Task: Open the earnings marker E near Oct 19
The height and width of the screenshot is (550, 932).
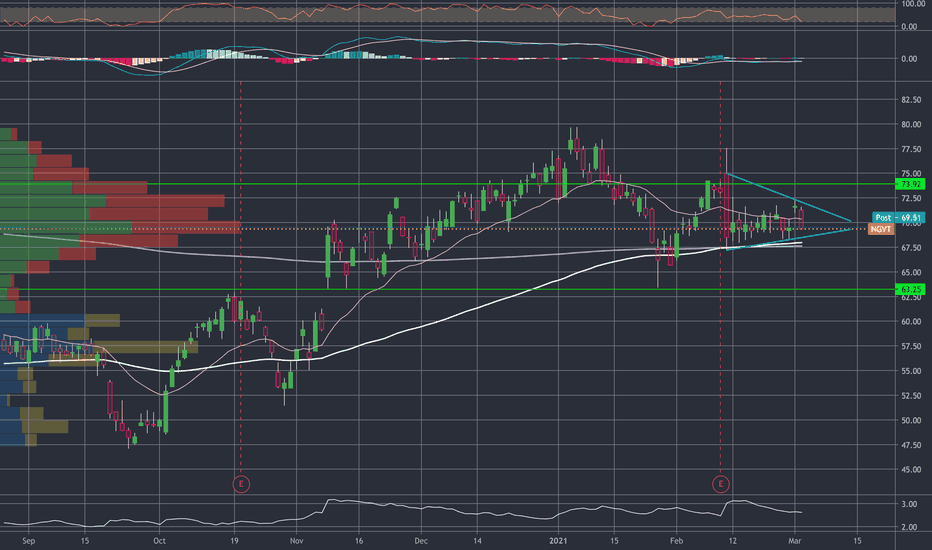Action: 241,484
